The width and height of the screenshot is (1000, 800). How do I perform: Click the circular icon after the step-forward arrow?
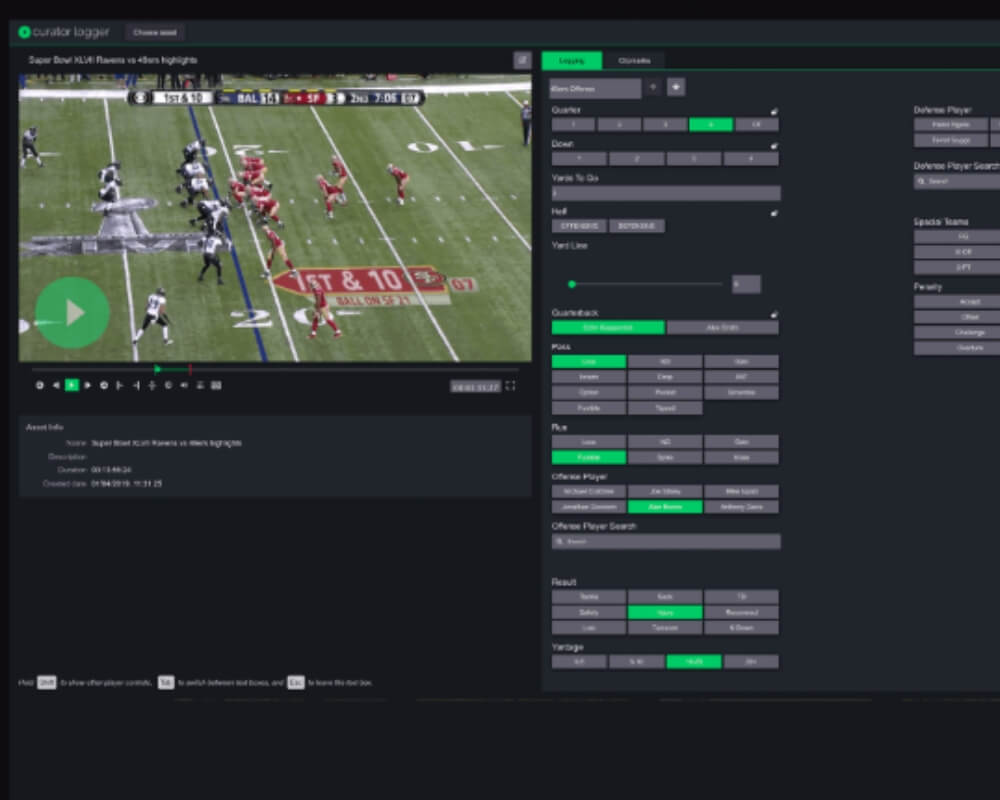[104, 385]
